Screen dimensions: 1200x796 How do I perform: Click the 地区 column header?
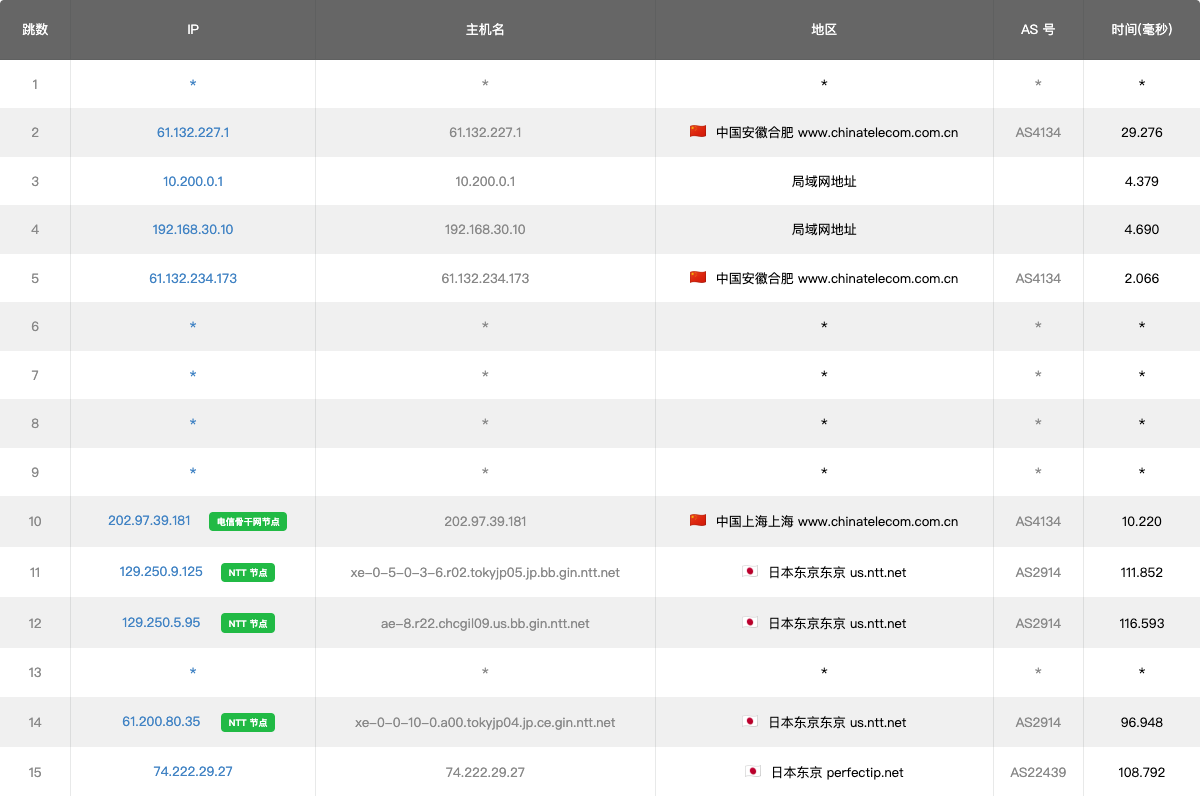tap(824, 30)
